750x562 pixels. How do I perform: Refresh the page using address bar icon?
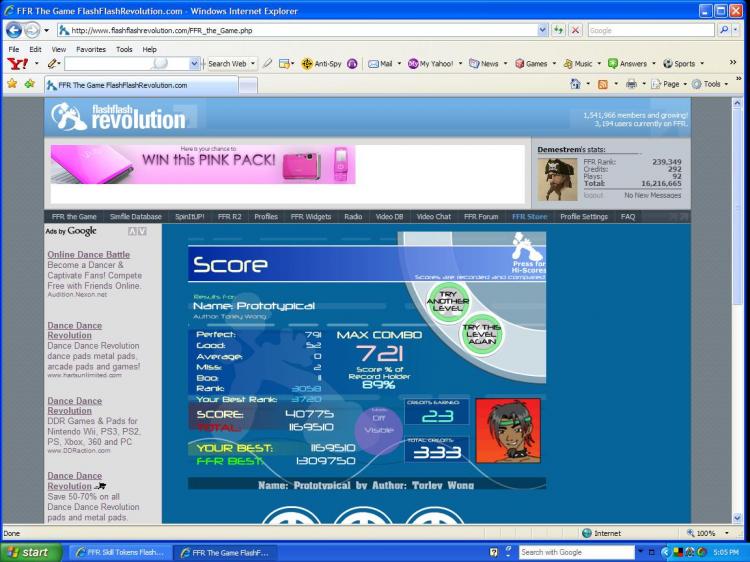pos(558,30)
